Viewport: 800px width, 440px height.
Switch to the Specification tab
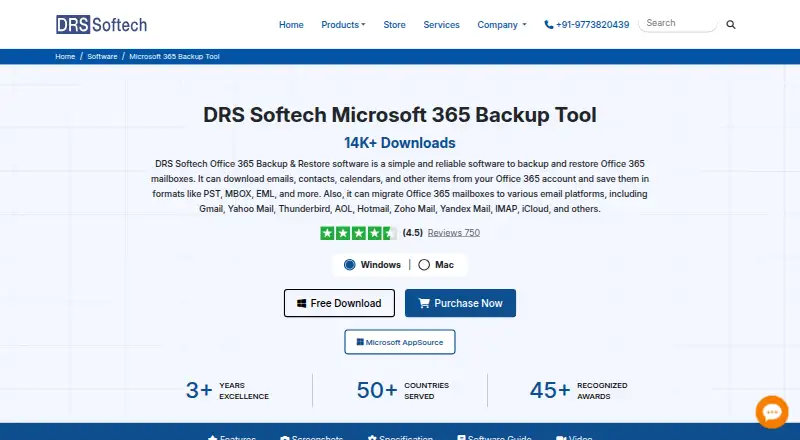[400, 437]
